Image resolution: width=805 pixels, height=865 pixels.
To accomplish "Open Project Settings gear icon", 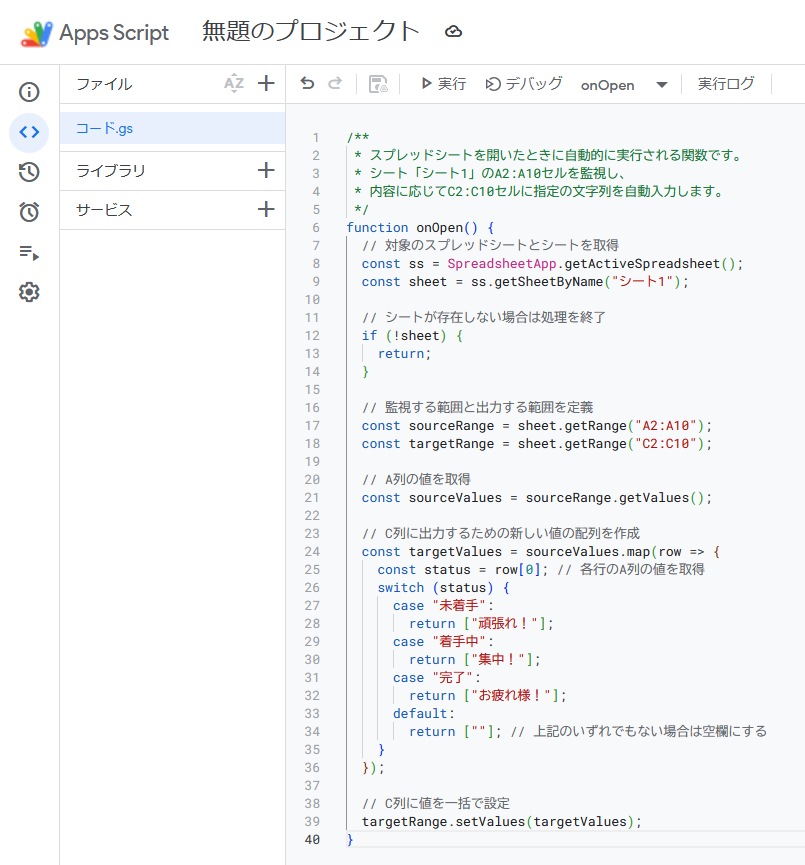I will coord(29,292).
